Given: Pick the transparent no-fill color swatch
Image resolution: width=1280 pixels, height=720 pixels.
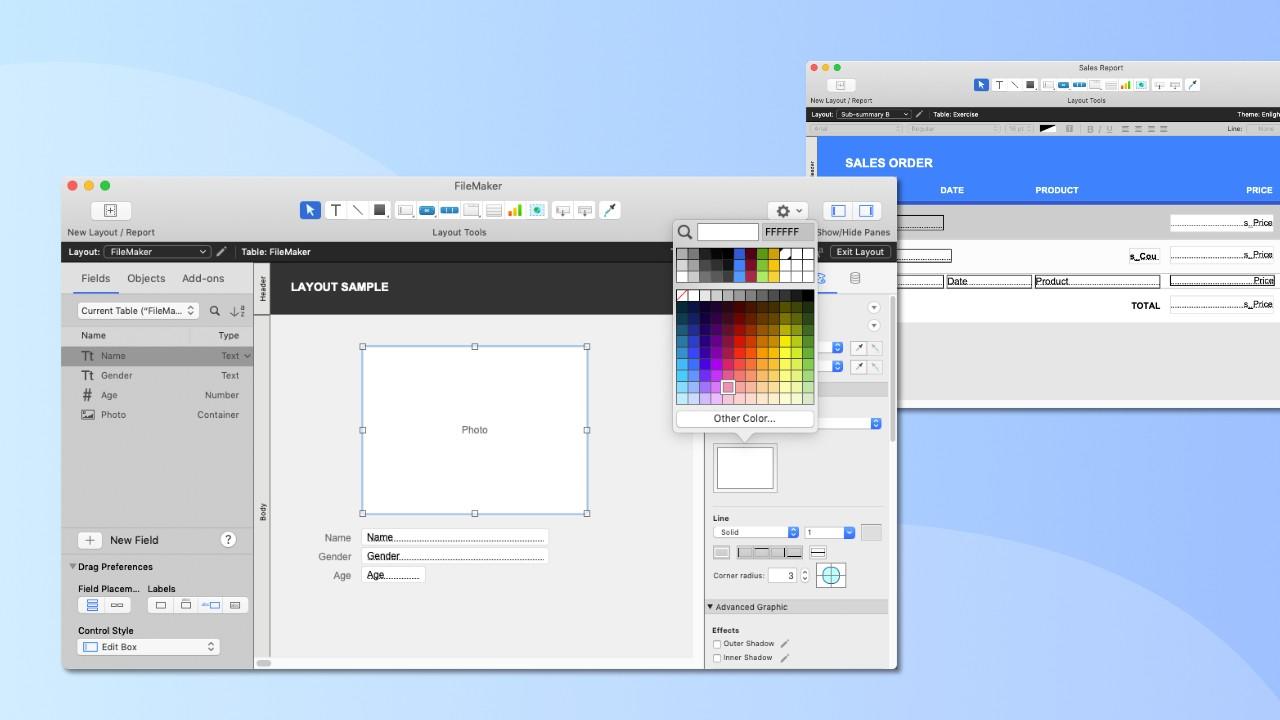Looking at the screenshot, I should pyautogui.click(x=683, y=296).
